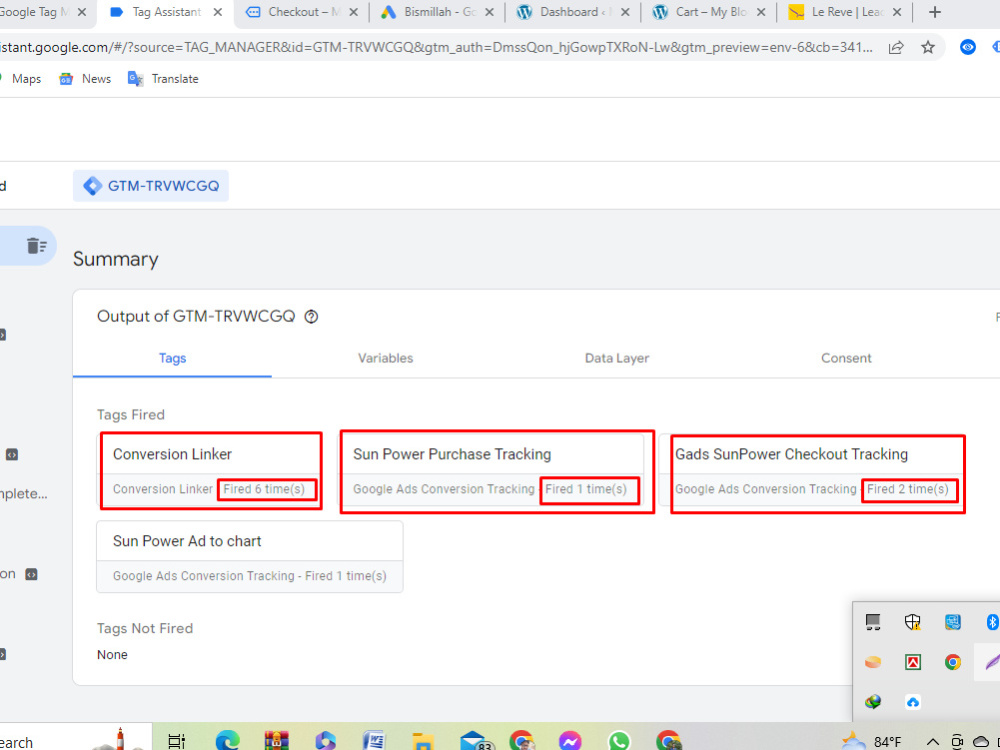1000x750 pixels.
Task: Close the Dashboard tab
Action: (625, 12)
